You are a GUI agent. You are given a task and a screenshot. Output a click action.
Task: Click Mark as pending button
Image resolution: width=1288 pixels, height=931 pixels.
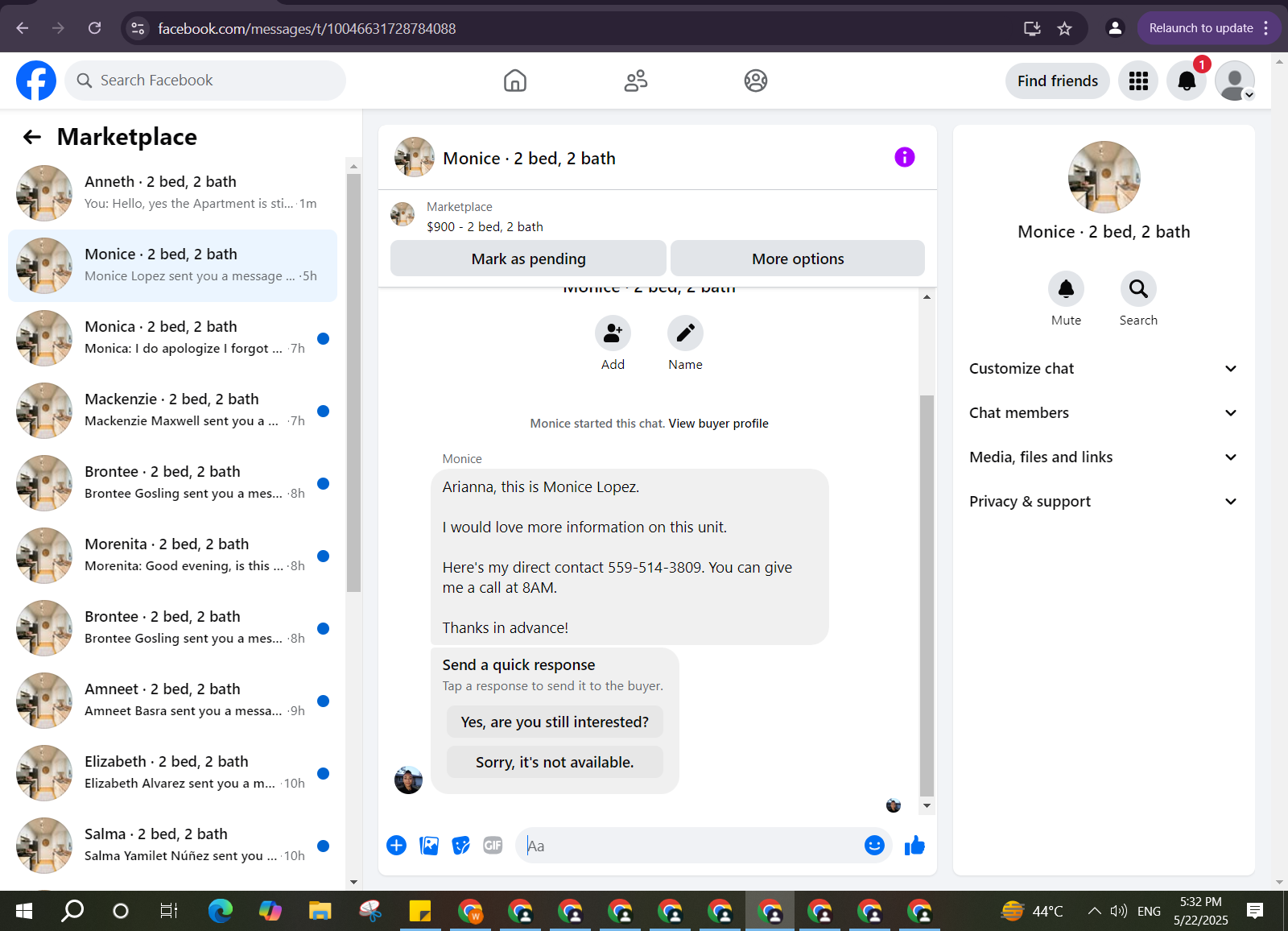528,259
